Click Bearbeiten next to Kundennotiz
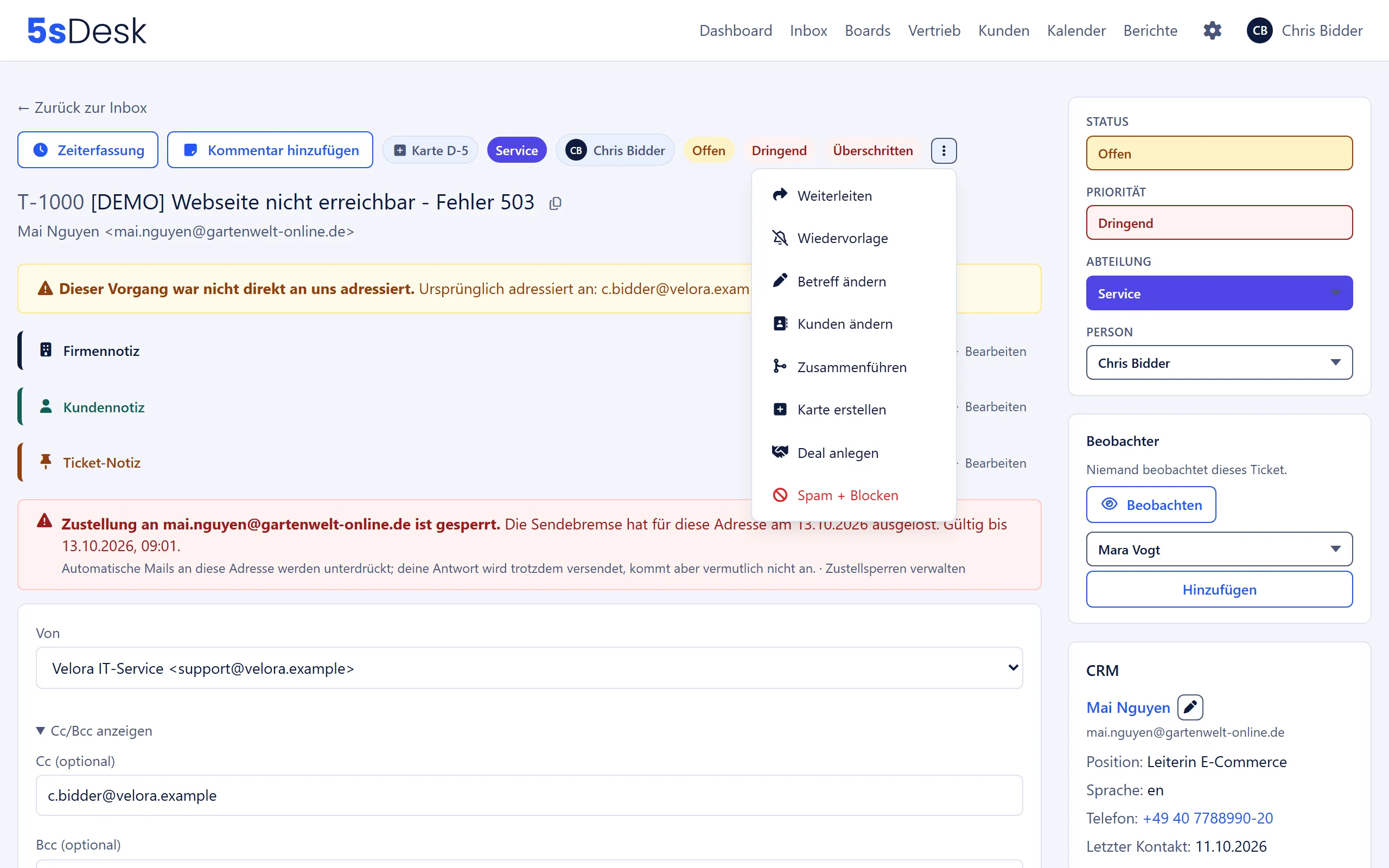This screenshot has height=868, width=1389. 995,406
